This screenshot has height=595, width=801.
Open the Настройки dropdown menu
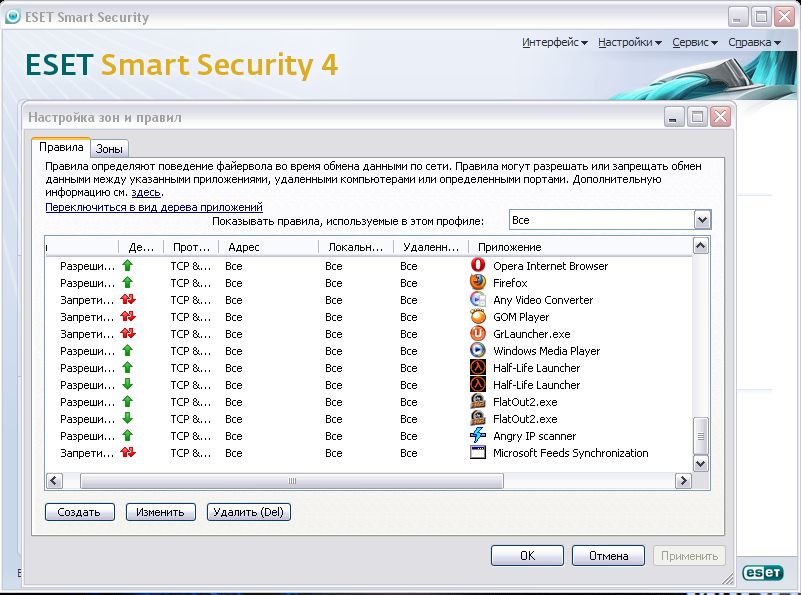(630, 42)
